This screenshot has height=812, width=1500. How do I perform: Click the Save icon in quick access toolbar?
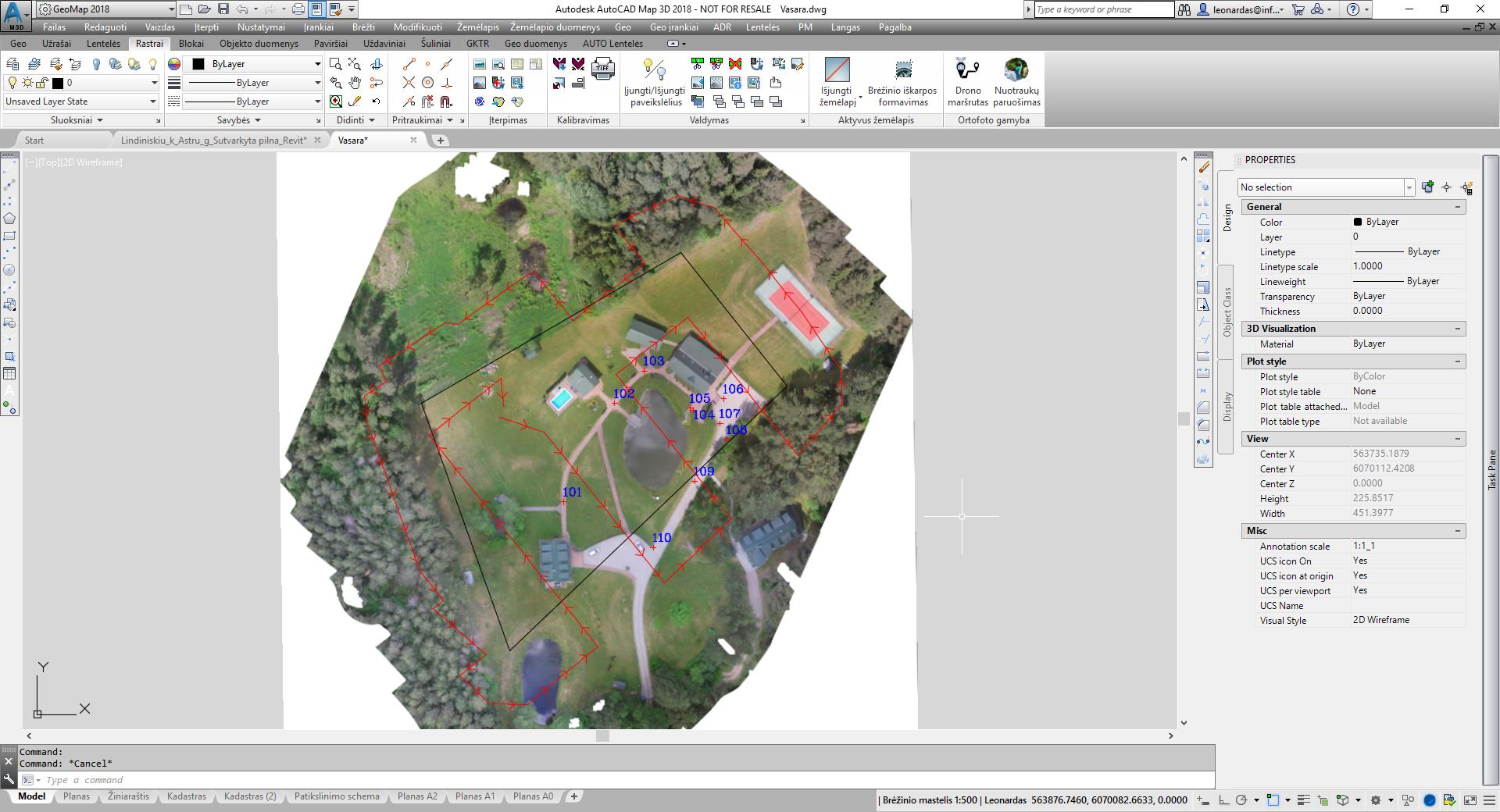pos(223,9)
